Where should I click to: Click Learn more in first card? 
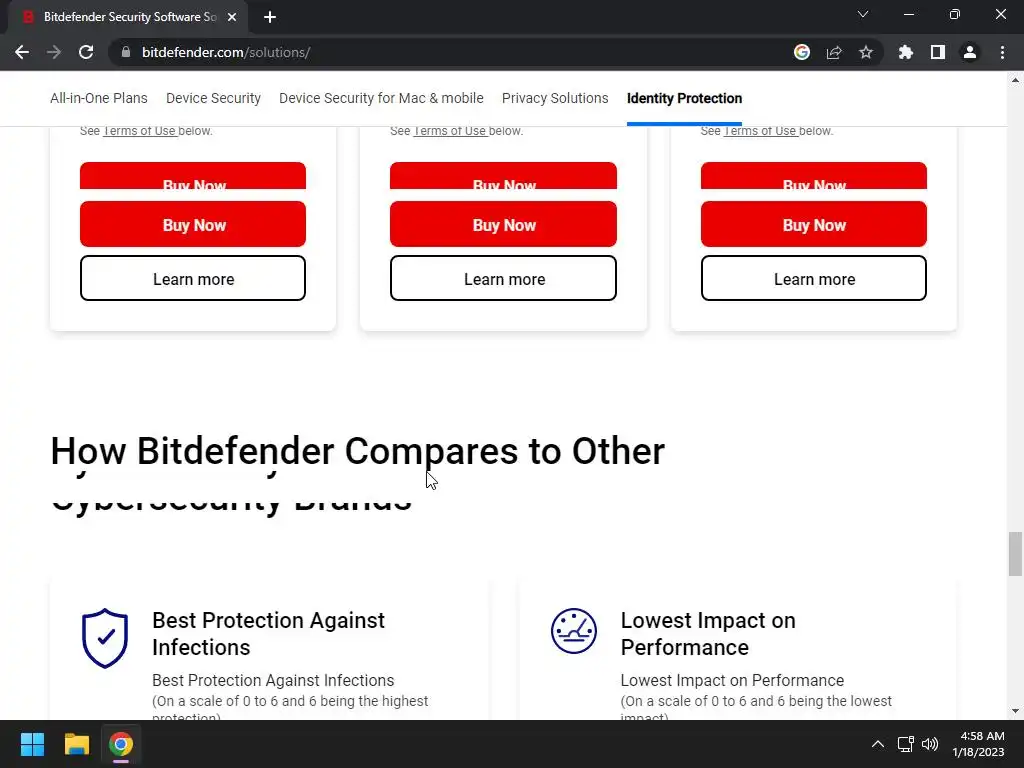(x=193, y=279)
